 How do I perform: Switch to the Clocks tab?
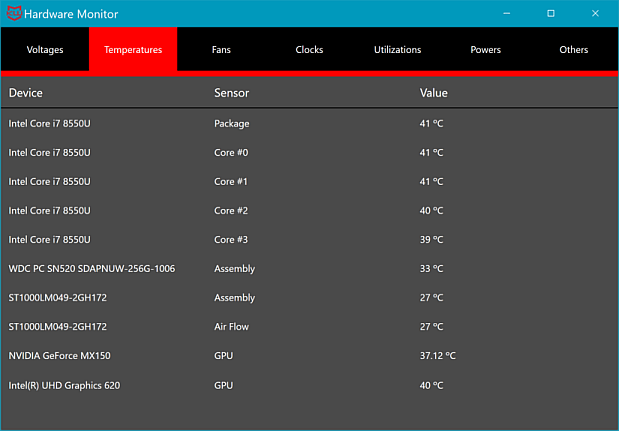click(x=309, y=49)
